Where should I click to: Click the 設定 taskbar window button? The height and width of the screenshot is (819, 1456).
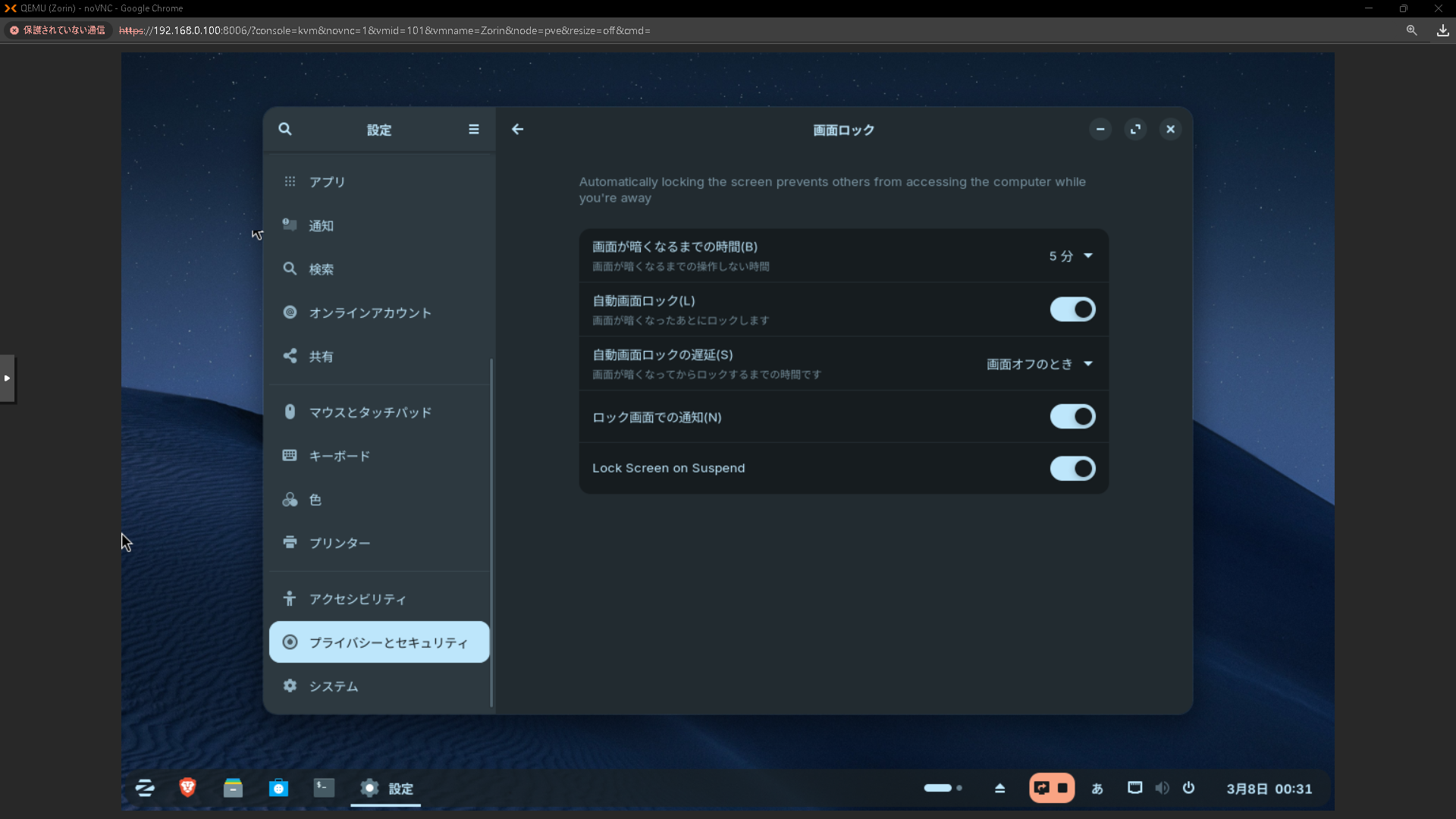[x=386, y=788]
